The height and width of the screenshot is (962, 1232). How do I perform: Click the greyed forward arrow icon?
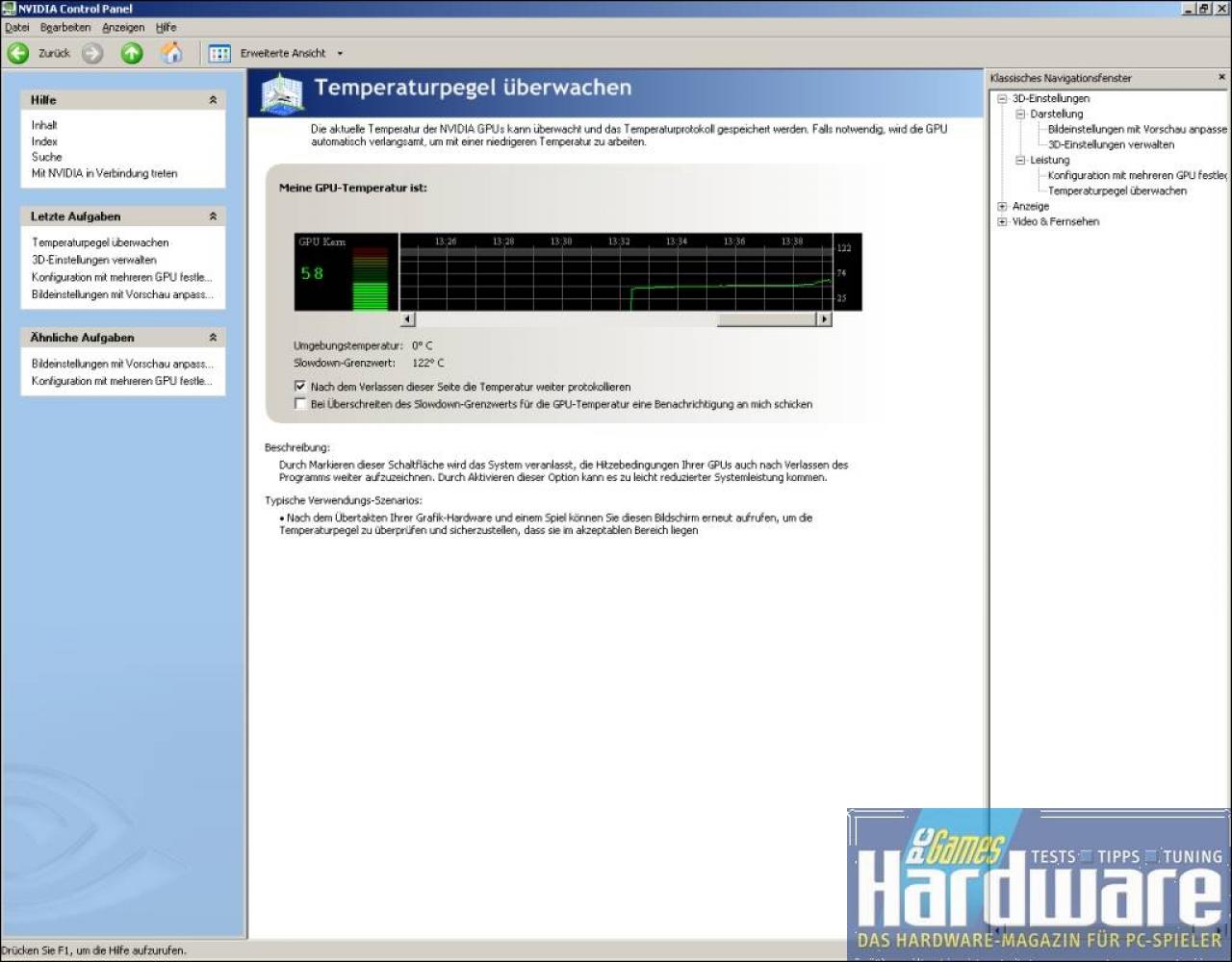[92, 53]
